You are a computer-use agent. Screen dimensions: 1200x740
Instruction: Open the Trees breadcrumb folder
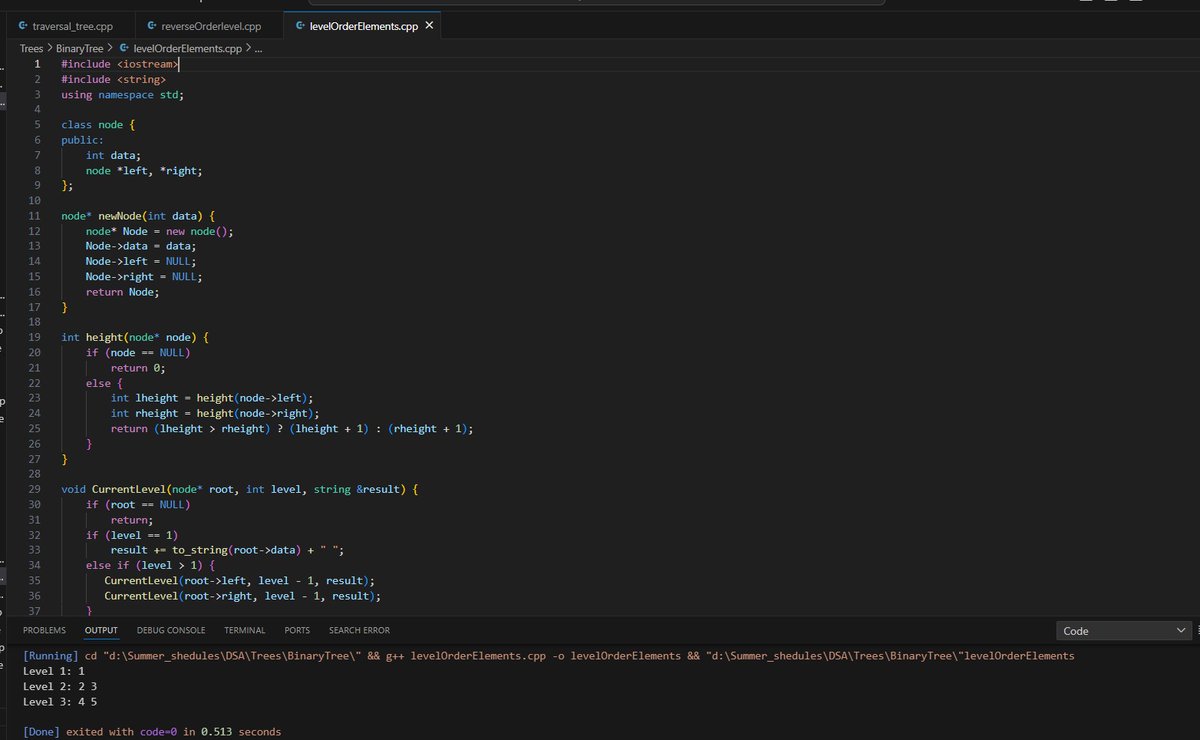point(33,47)
